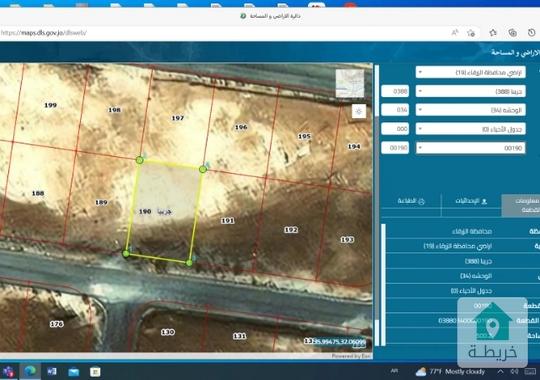540x380 pixels.
Task: Expand the governorate lands (19) dropdown
Action: tap(470, 72)
